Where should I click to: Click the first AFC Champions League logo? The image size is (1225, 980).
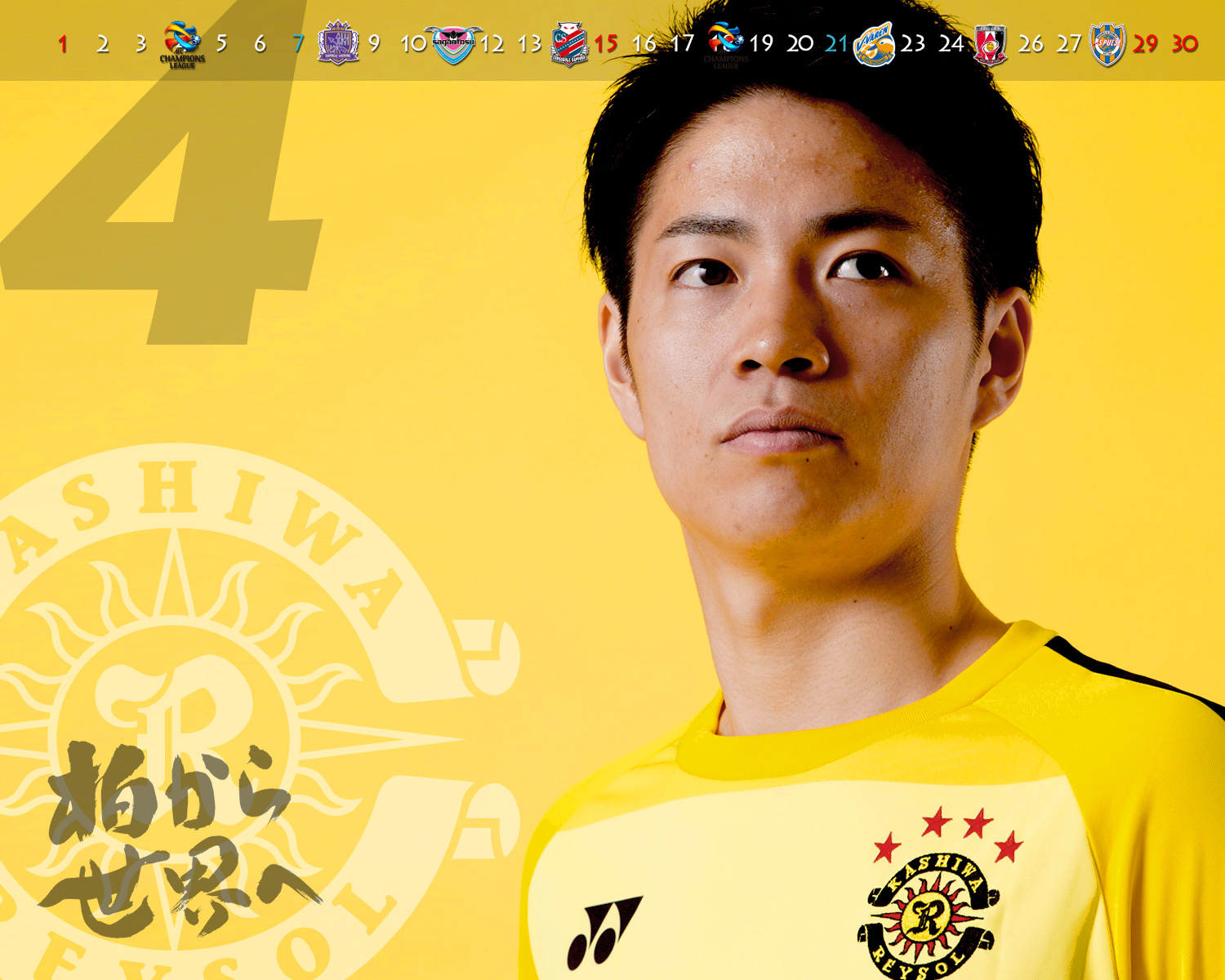182,44
